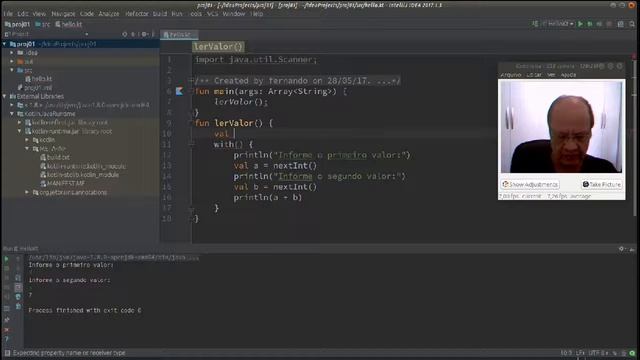Screen dimensions: 640x360
Task: Minimize Run panel with hide icon
Action: click(x=632, y=249)
